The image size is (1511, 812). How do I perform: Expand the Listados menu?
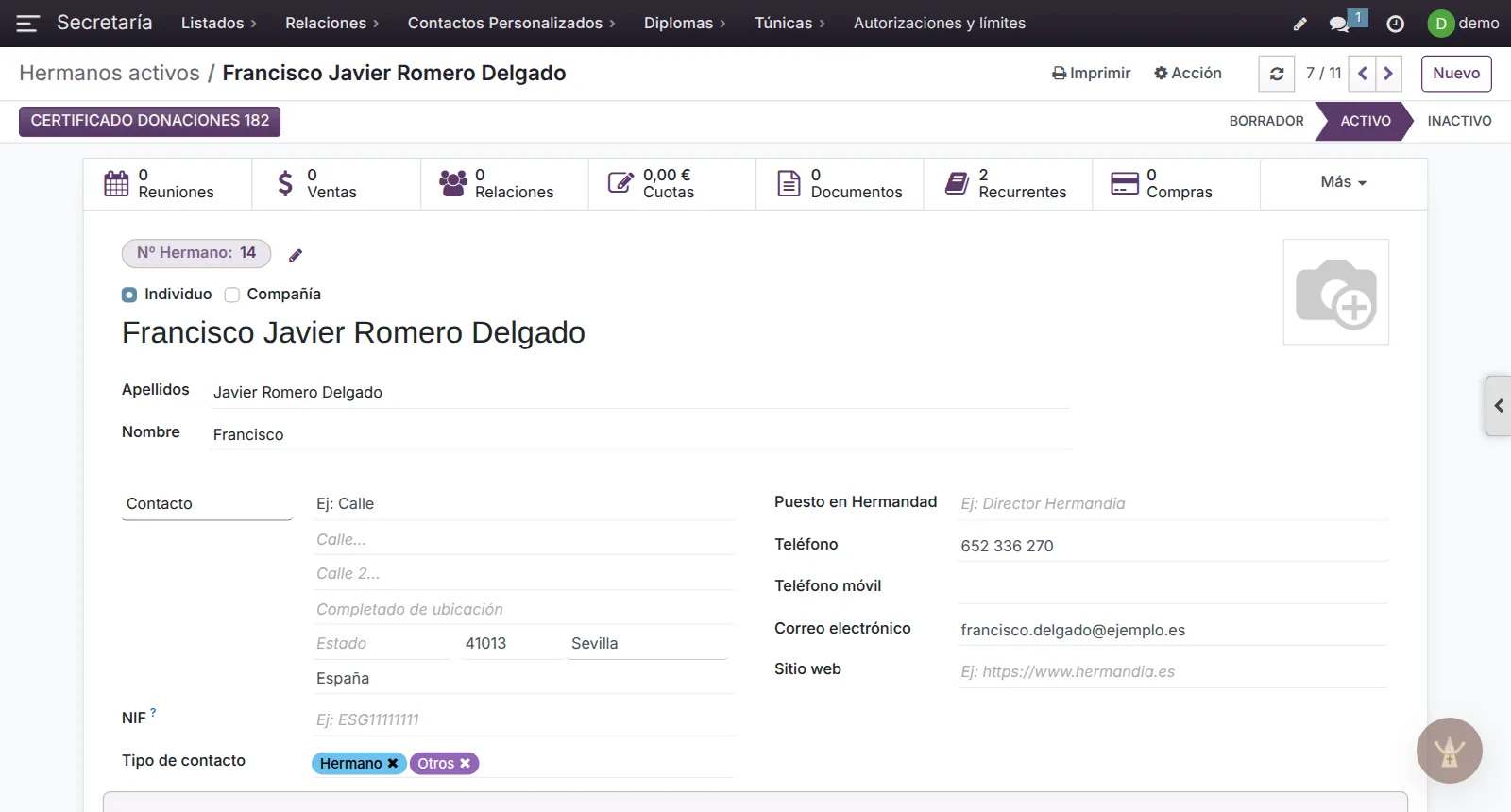pos(219,24)
